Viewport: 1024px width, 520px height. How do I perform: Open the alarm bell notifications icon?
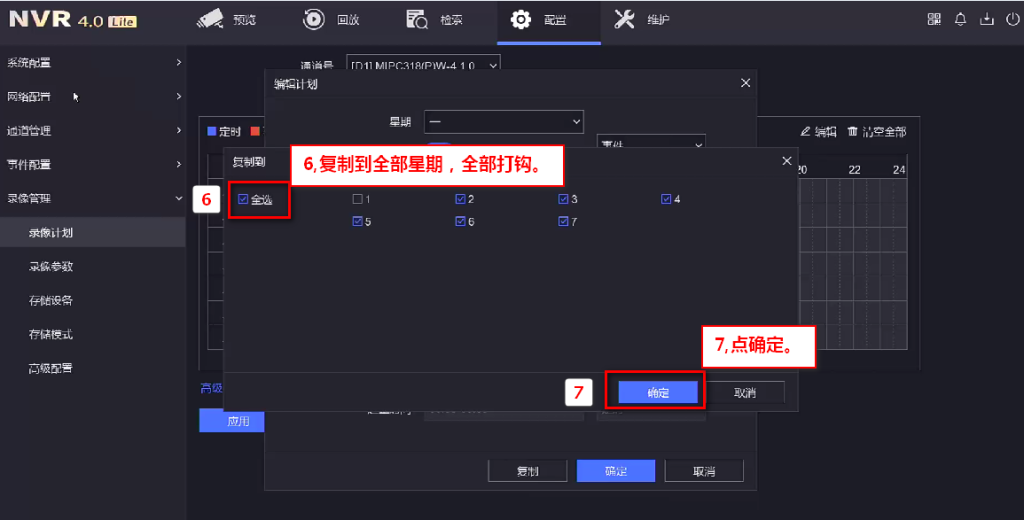(x=960, y=19)
